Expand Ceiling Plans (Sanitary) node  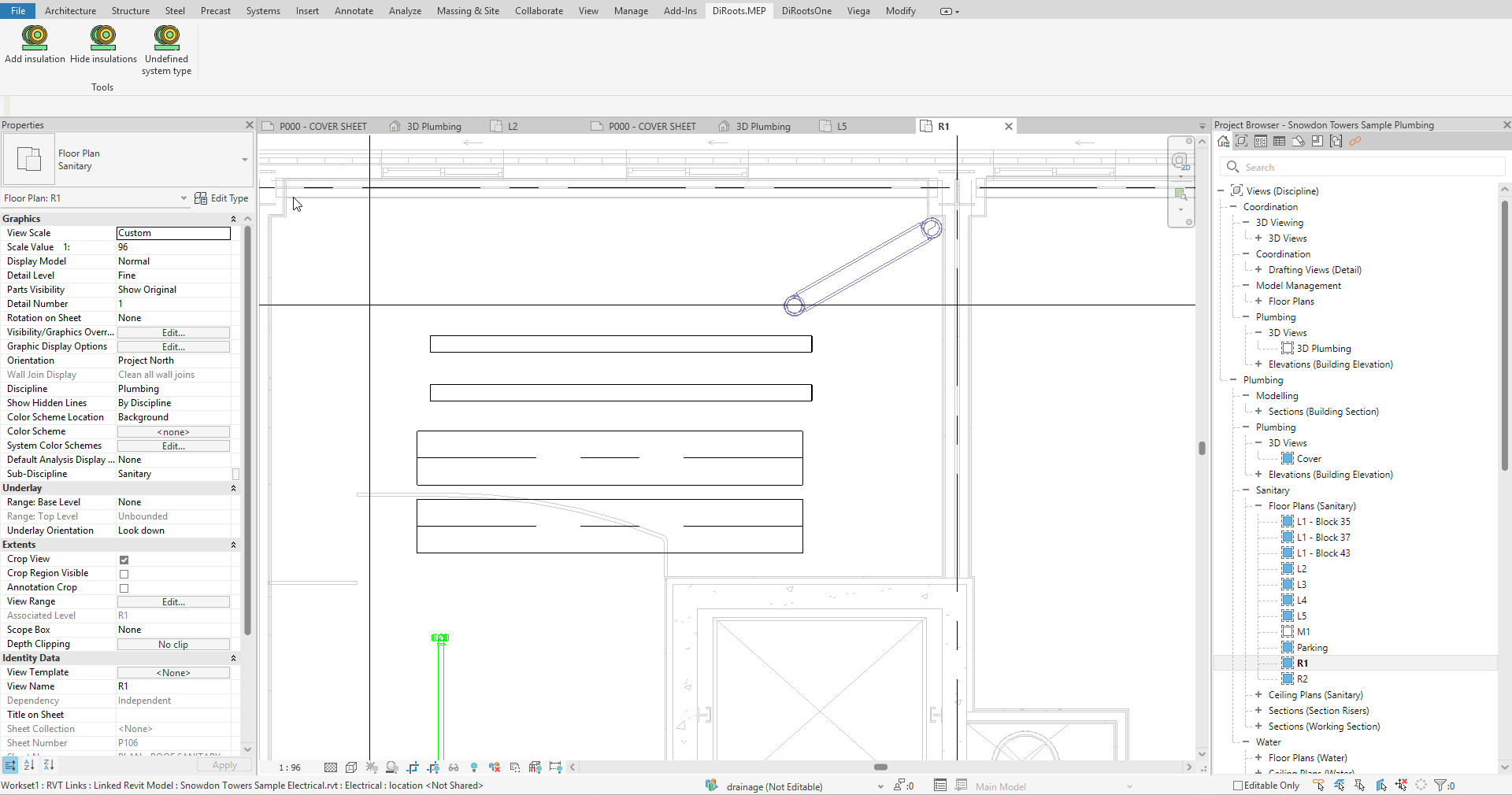pos(1258,695)
